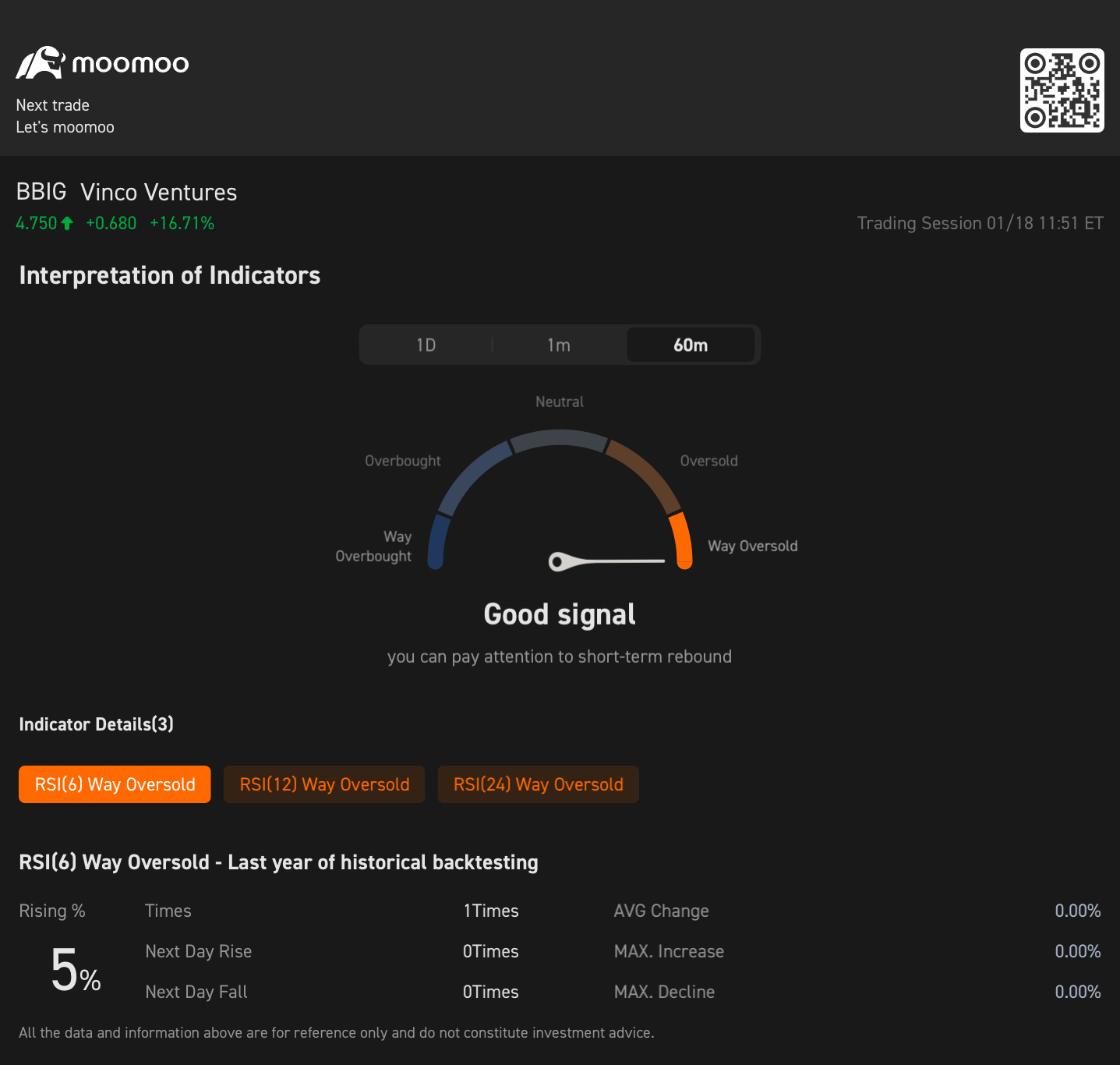The width and height of the screenshot is (1120, 1065).
Task: Click the historical backtesting heading
Action: point(278,862)
